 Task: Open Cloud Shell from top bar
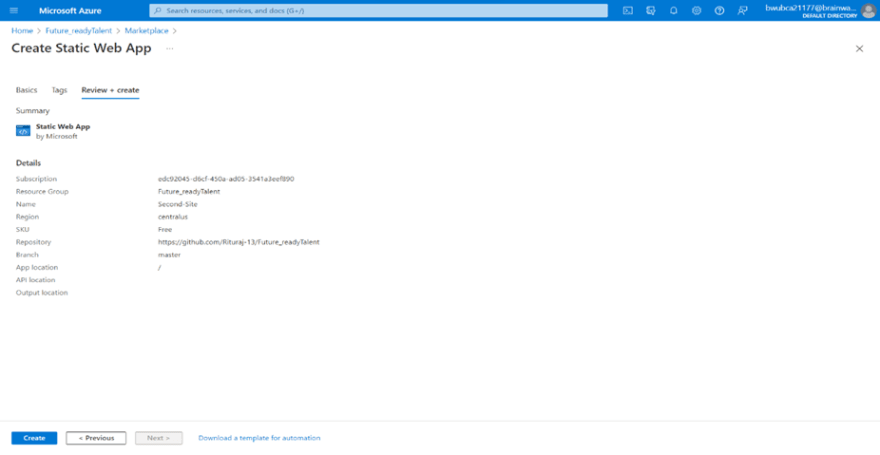click(x=628, y=11)
